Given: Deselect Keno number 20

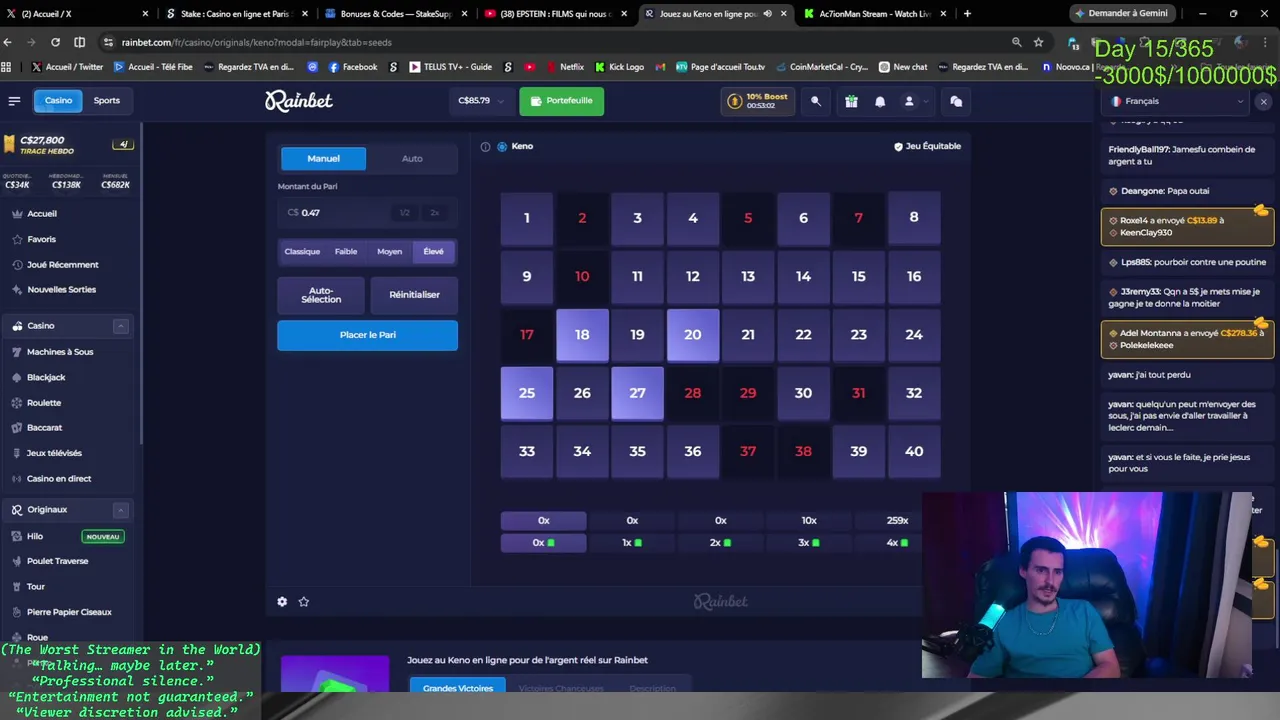Looking at the screenshot, I should pyautogui.click(x=692, y=335).
